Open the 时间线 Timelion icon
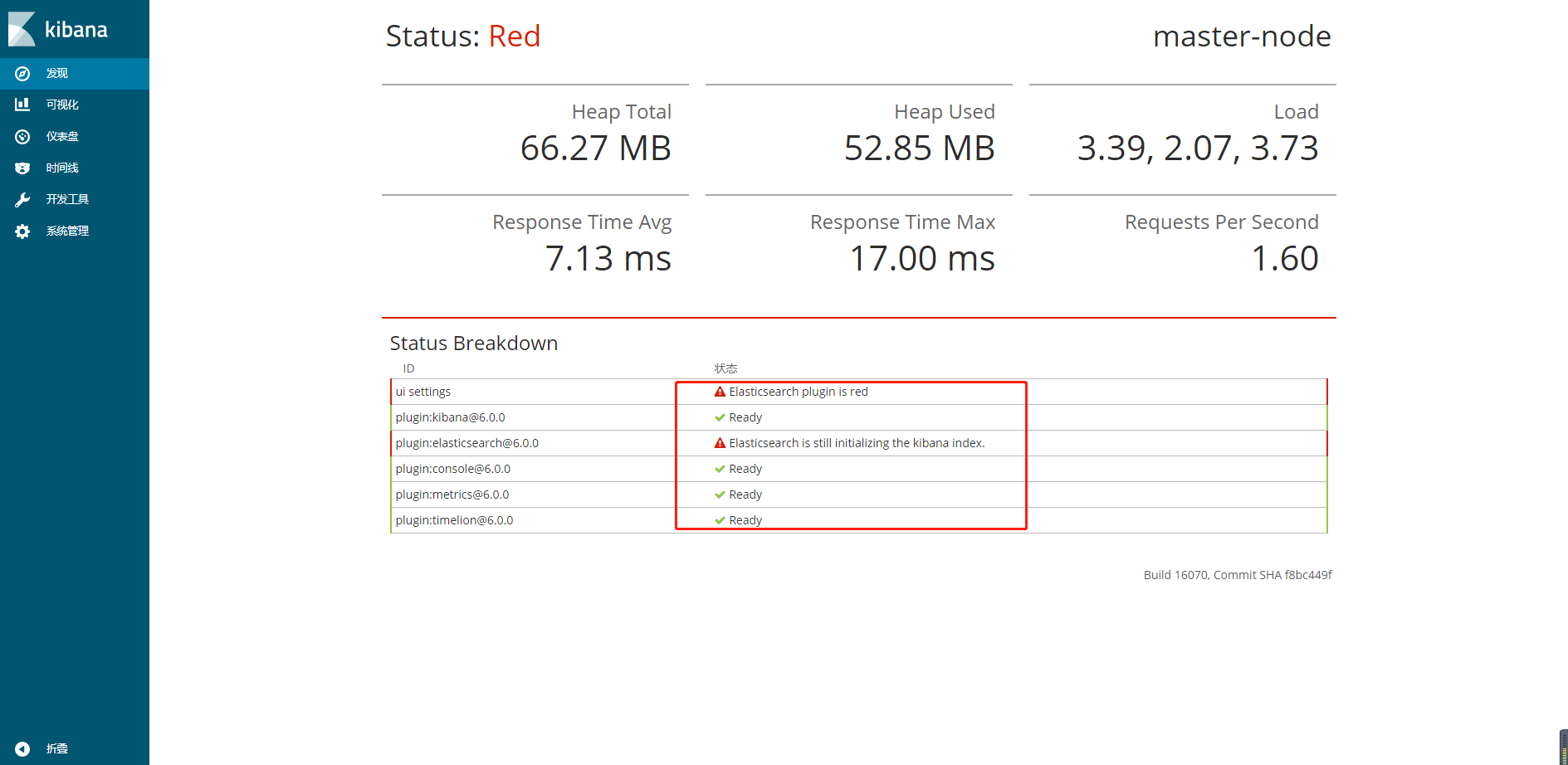The image size is (1568, 765). point(22,168)
